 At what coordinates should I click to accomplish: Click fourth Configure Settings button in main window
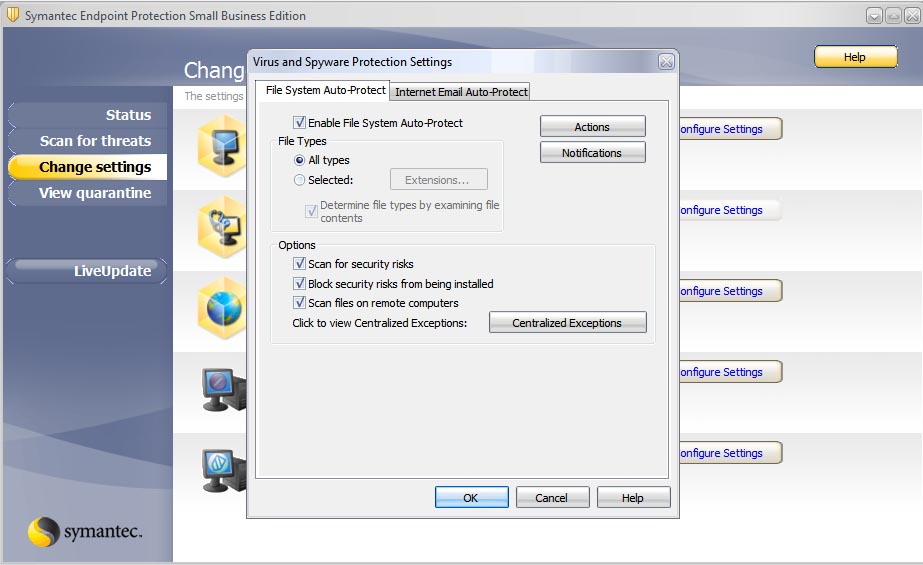pyautogui.click(x=730, y=372)
